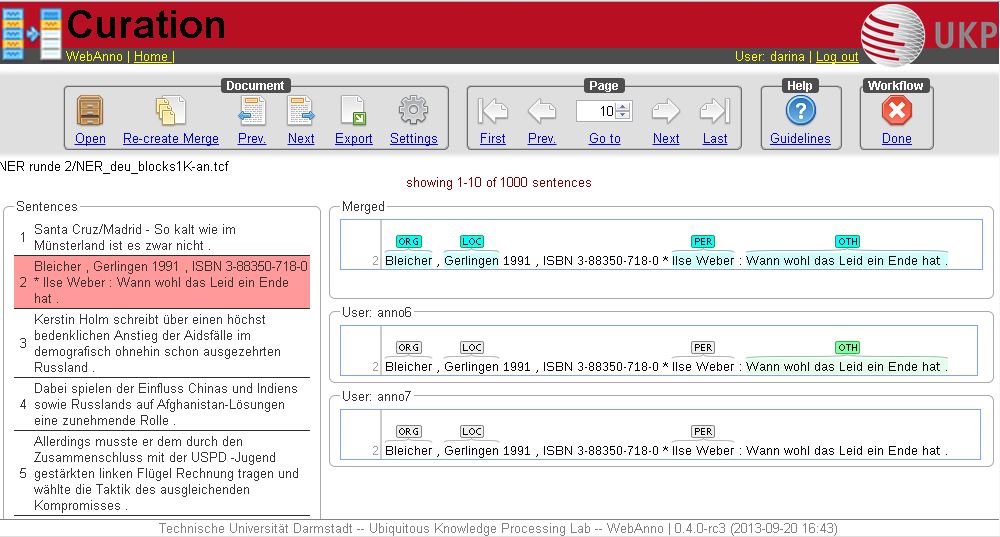This screenshot has height=537, width=1000.
Task: Click the PER tag in anno7 panel
Action: [x=703, y=431]
